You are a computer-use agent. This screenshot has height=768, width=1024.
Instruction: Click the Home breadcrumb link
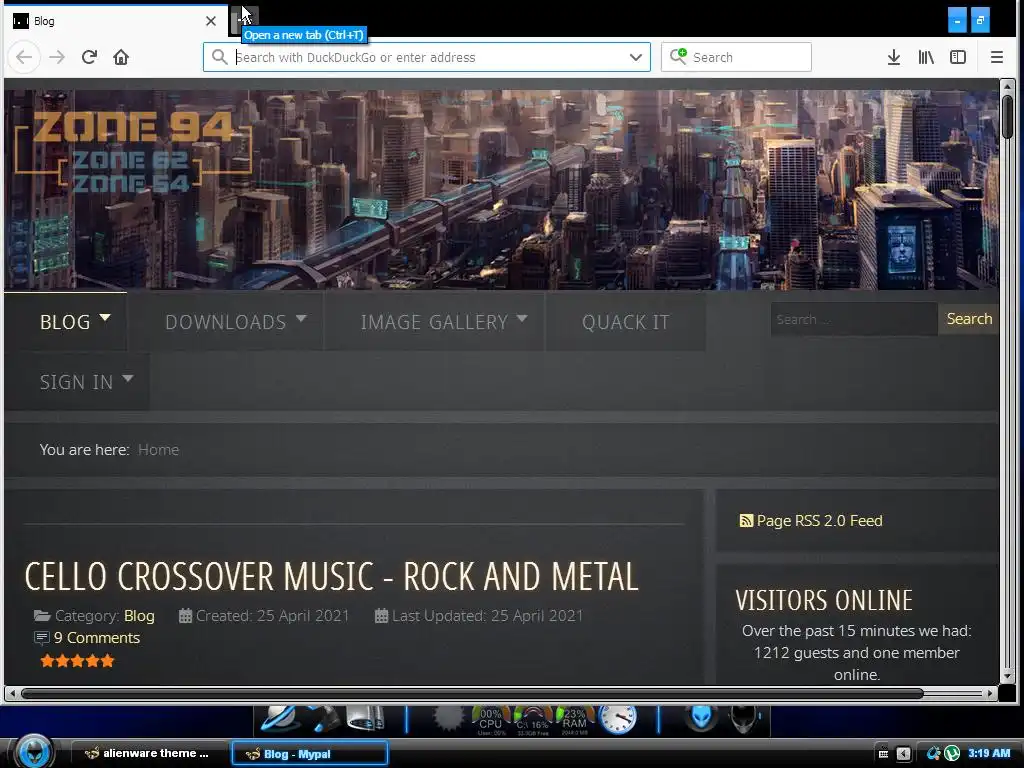coord(158,449)
